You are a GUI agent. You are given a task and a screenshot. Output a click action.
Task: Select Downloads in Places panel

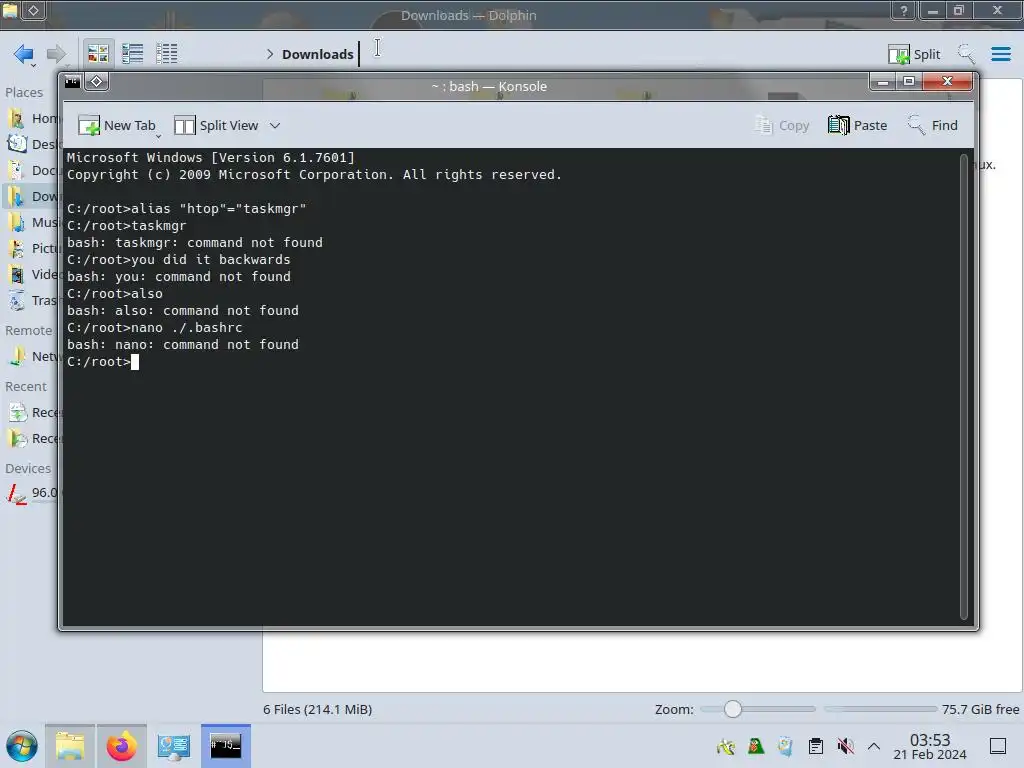click(x=33, y=197)
